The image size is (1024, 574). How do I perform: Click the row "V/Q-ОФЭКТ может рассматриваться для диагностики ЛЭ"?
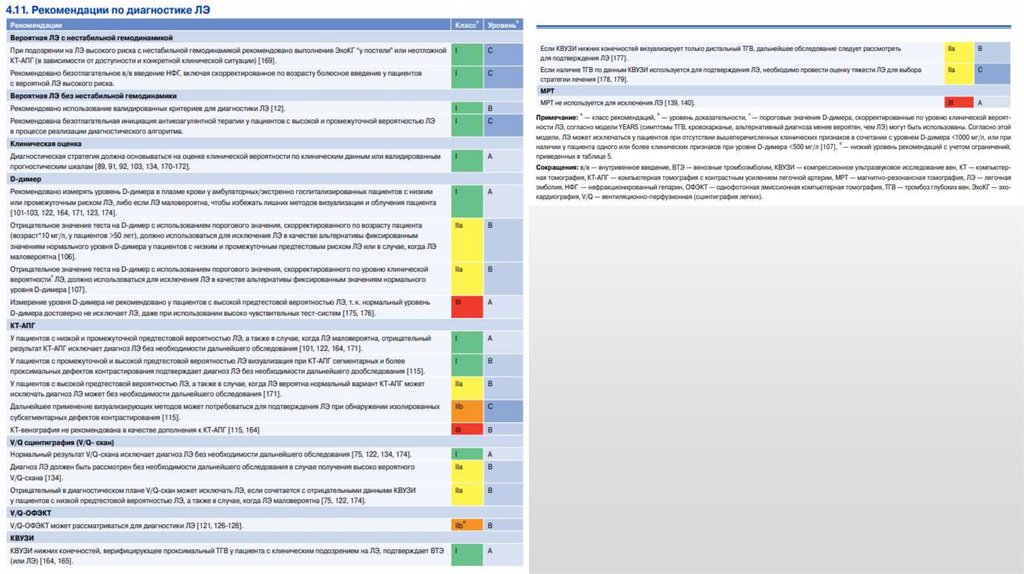pyautogui.click(x=264, y=525)
